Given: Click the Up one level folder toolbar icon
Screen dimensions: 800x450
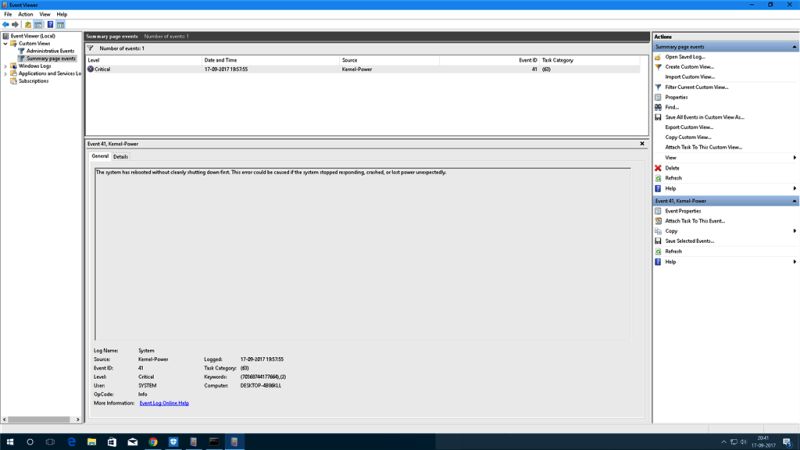Looking at the screenshot, I should point(28,24).
